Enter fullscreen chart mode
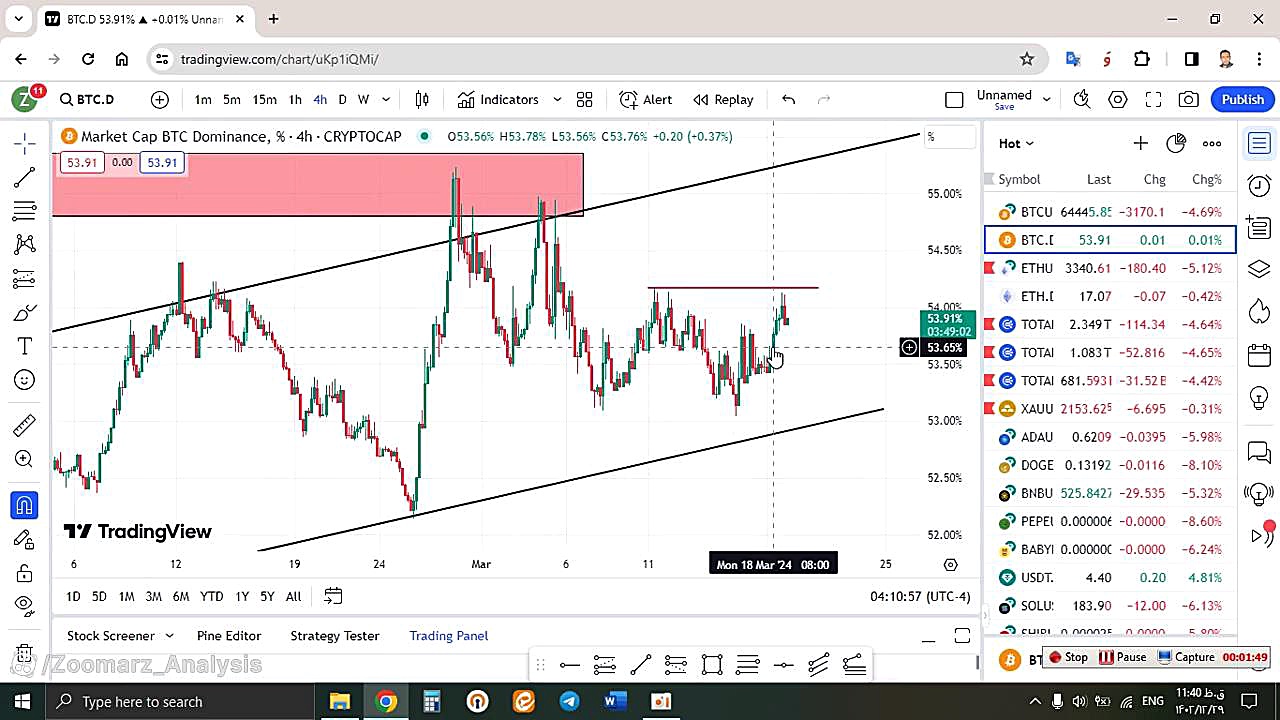Viewport: 1280px width, 720px height. click(x=1153, y=99)
